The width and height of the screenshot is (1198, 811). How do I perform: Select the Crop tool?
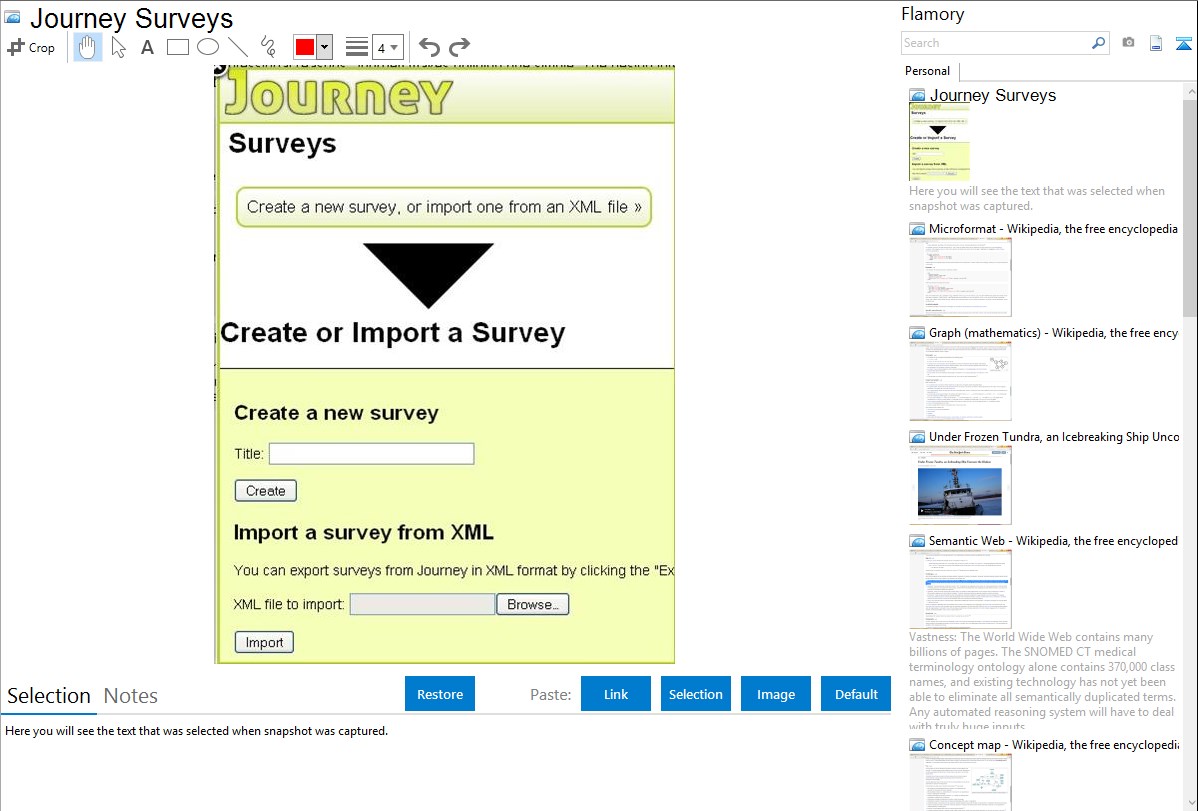point(31,47)
